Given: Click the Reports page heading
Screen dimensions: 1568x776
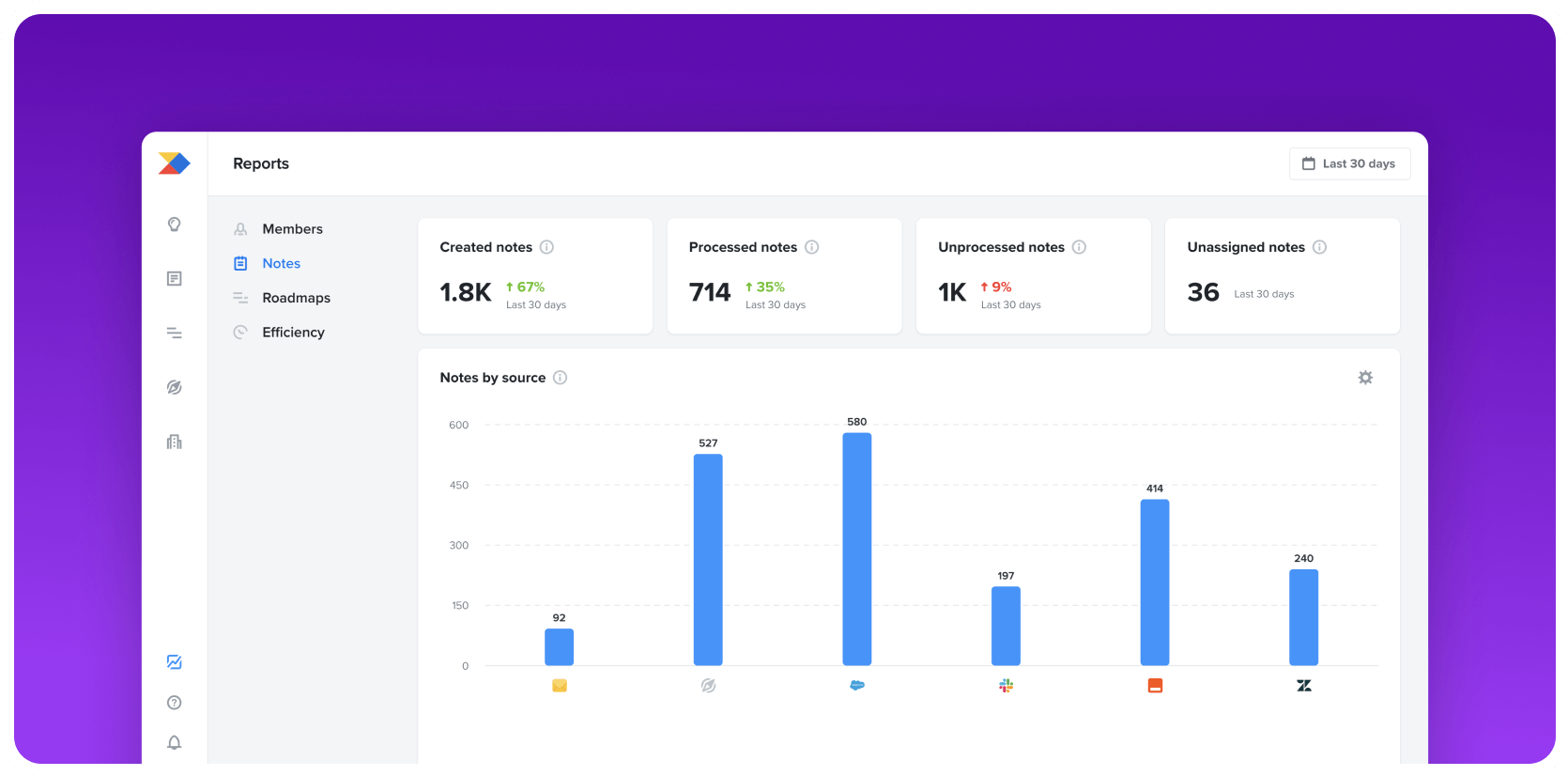Looking at the screenshot, I should pos(261,163).
